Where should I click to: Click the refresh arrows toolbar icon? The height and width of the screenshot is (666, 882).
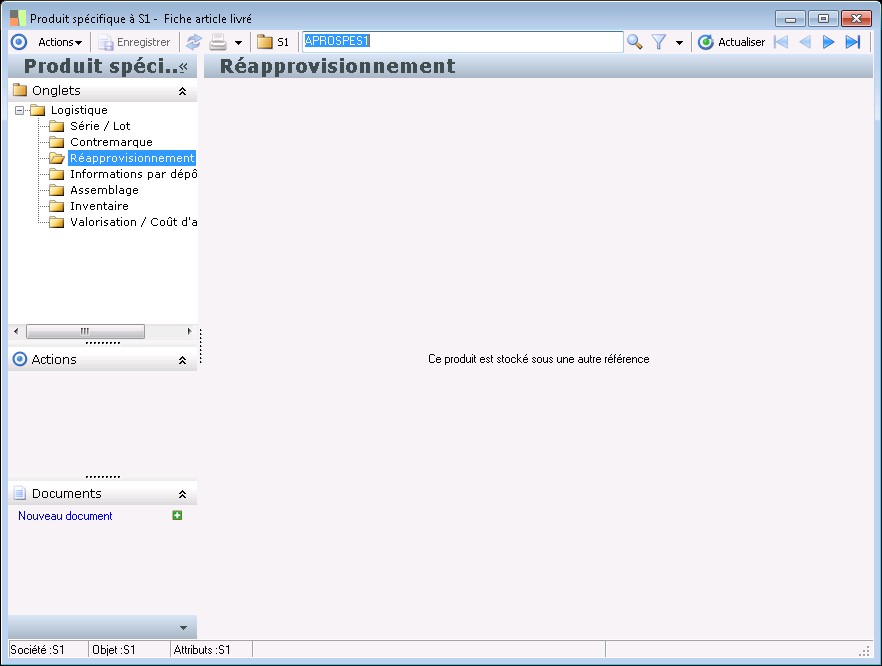click(194, 42)
